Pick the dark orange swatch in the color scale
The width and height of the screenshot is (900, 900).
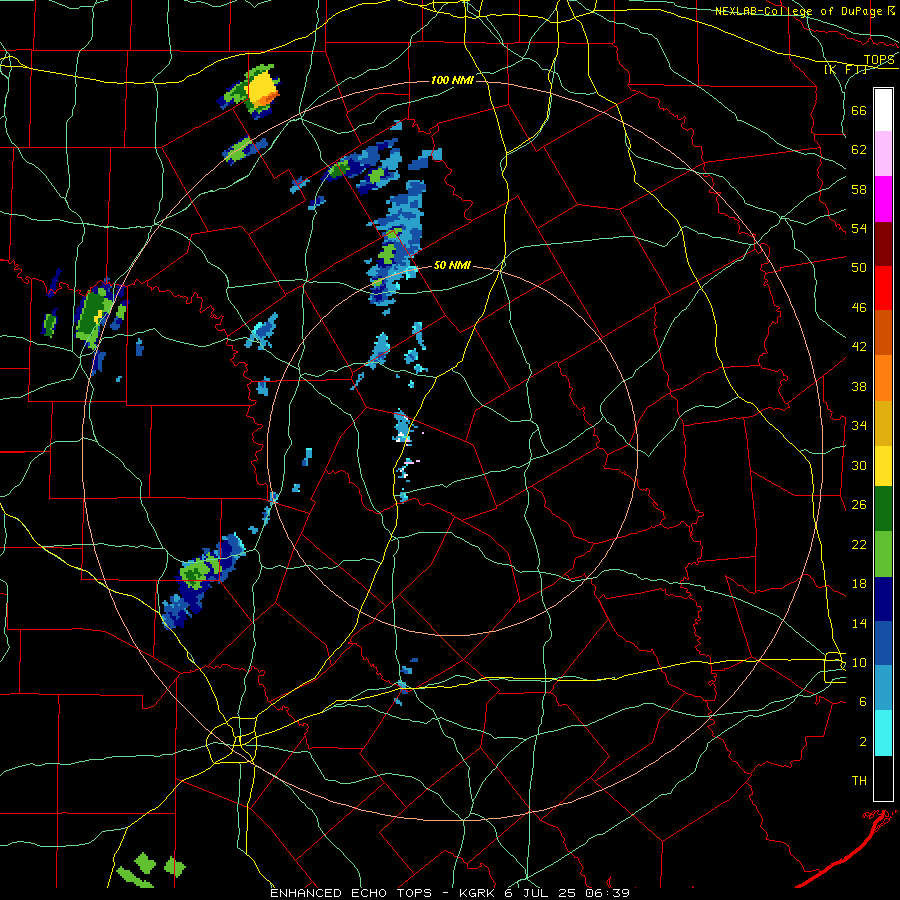(x=883, y=332)
